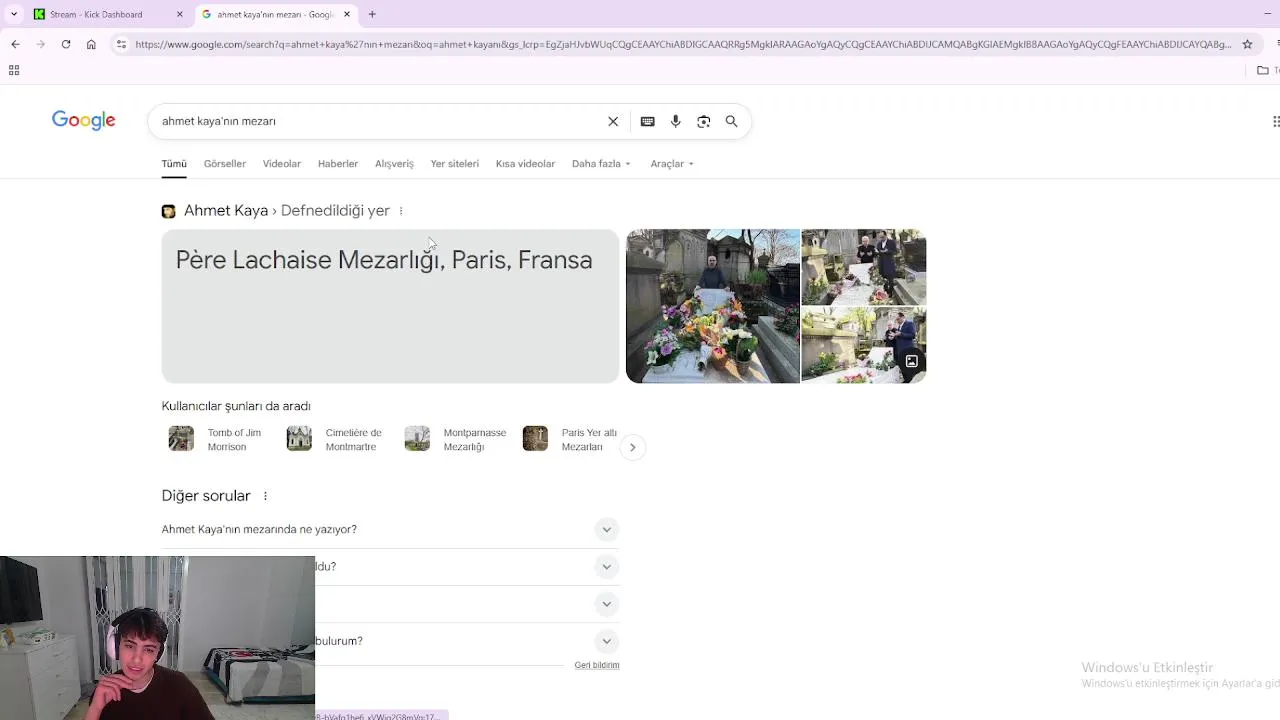The height and width of the screenshot is (720, 1280).
Task: Open the Daha fazla dropdown
Action: pos(601,164)
